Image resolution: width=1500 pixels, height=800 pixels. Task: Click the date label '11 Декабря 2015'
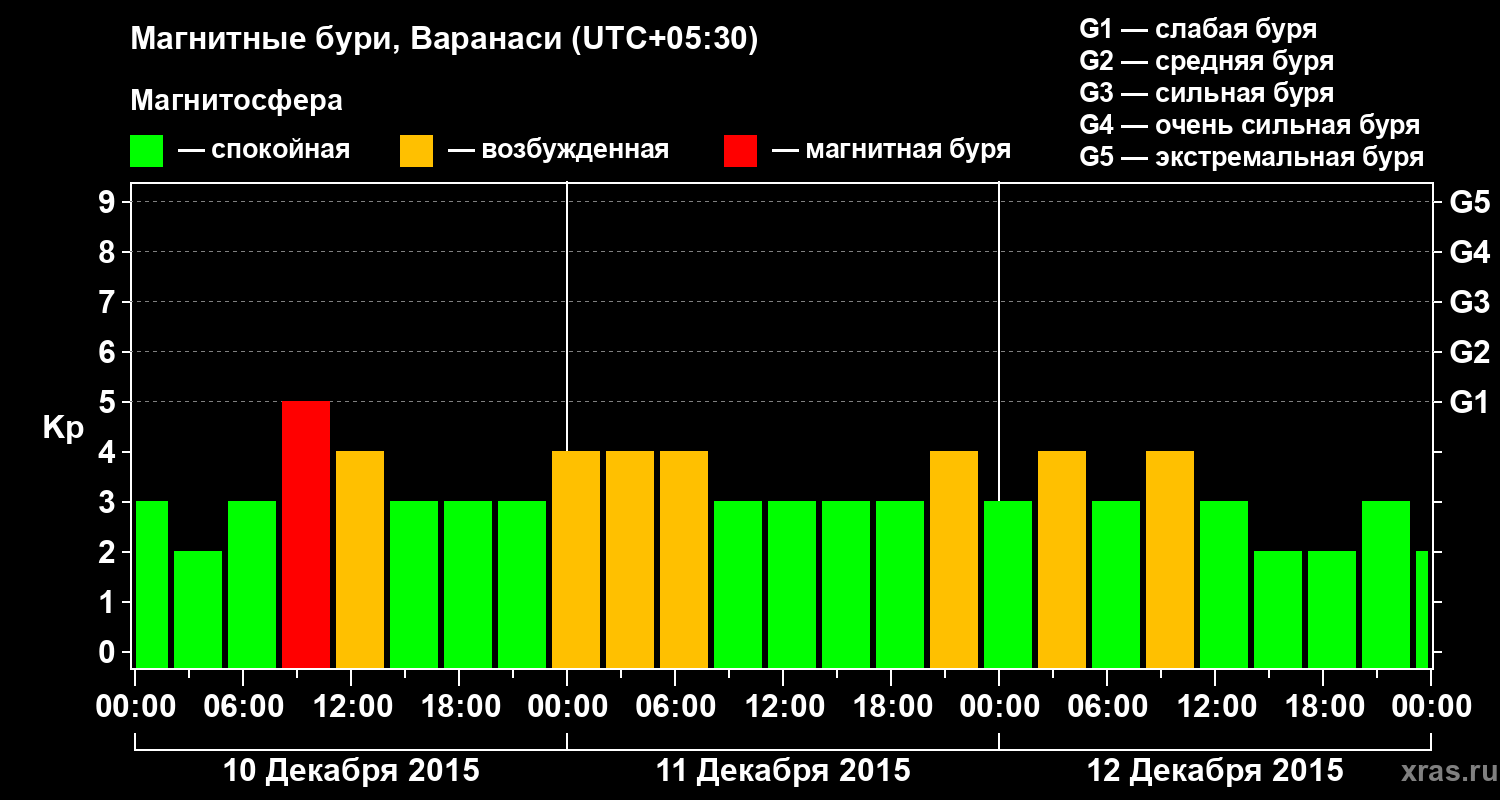(x=783, y=771)
